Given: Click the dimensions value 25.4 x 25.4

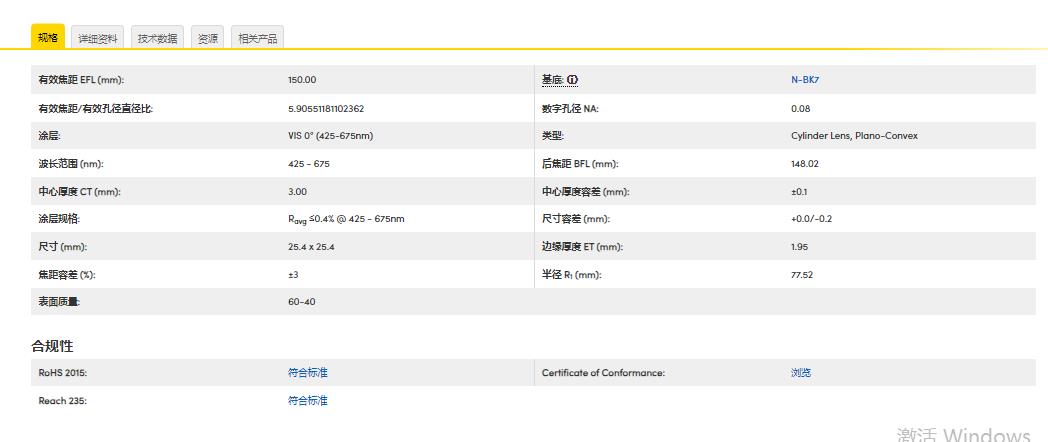Looking at the screenshot, I should [311, 247].
